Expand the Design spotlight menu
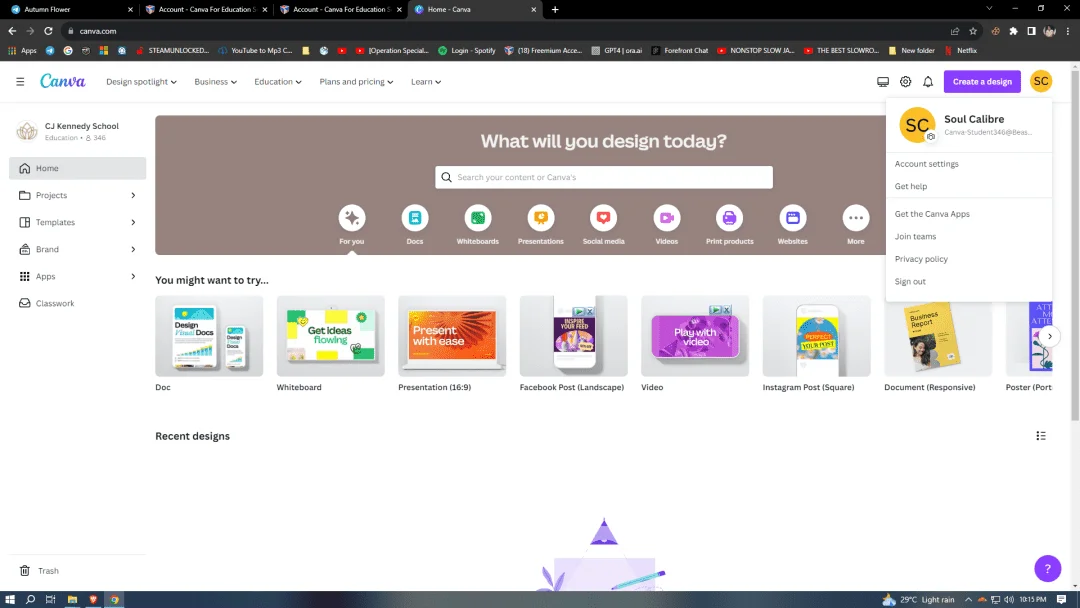The height and width of the screenshot is (608, 1080). click(x=141, y=81)
